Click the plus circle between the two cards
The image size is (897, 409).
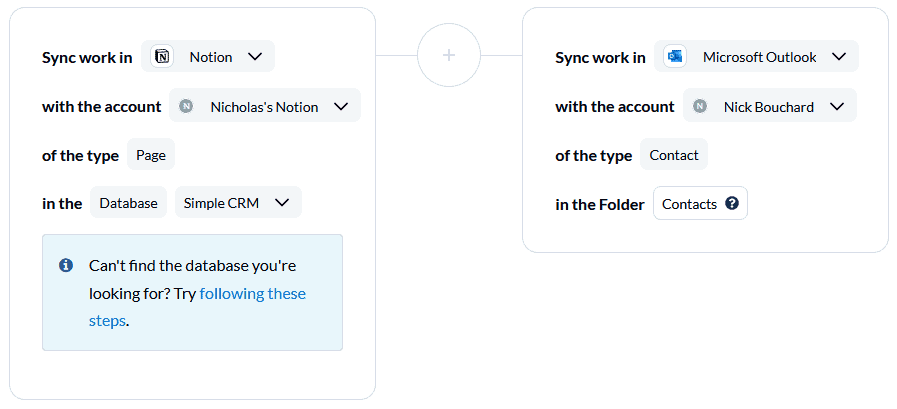[x=449, y=55]
